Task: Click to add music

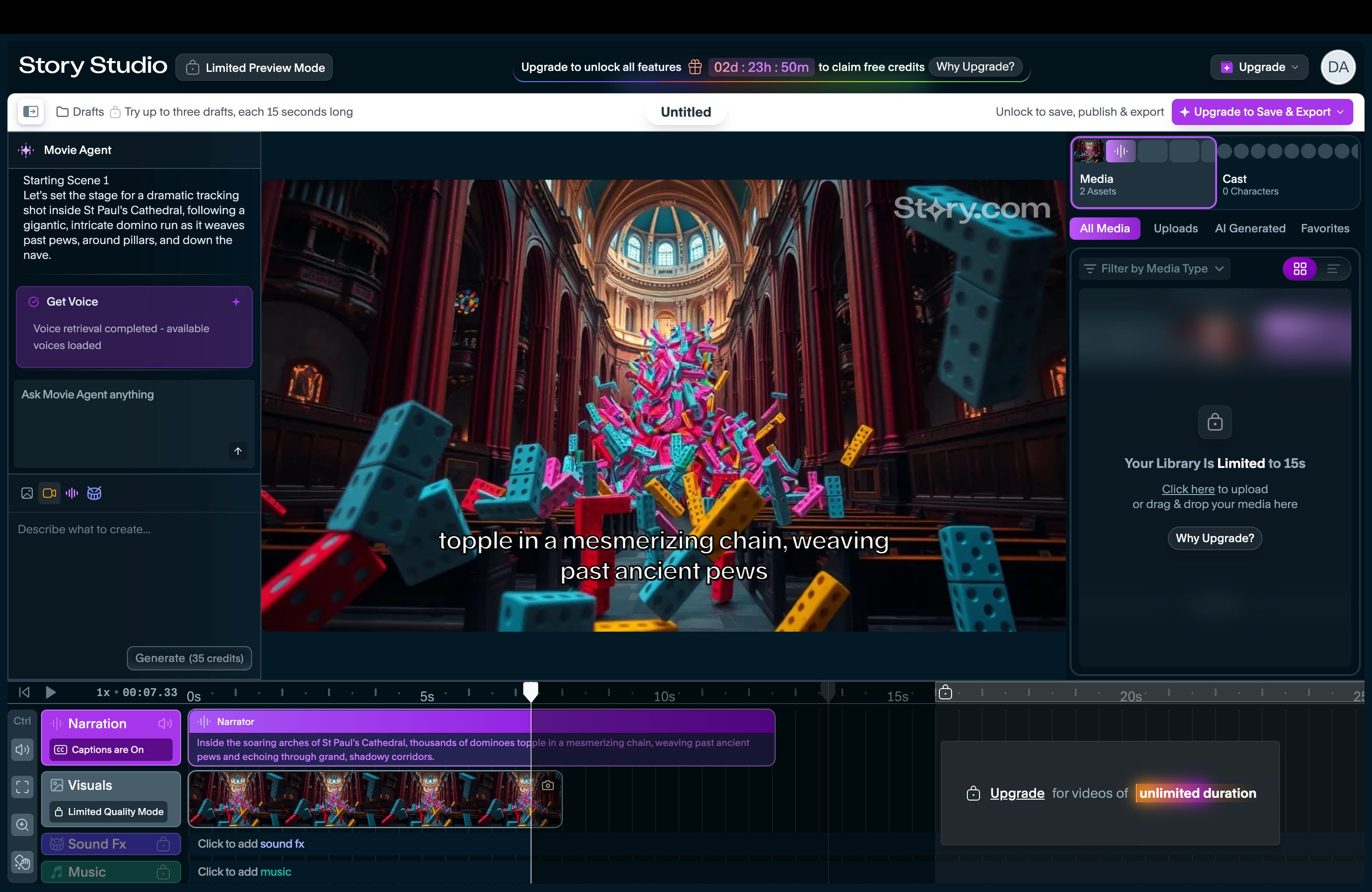Action: 245,872
